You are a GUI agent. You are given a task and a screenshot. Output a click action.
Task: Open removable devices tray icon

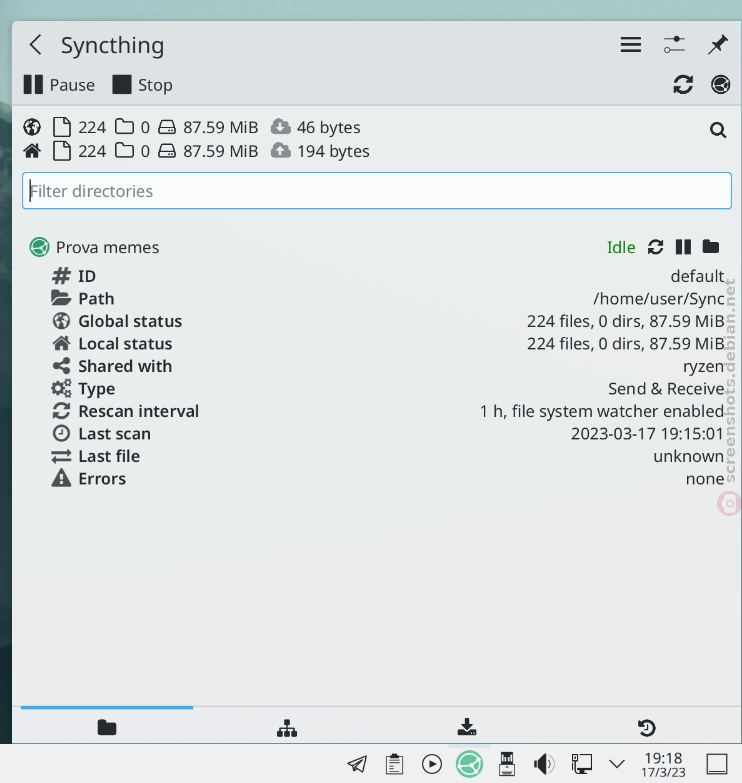(507, 764)
